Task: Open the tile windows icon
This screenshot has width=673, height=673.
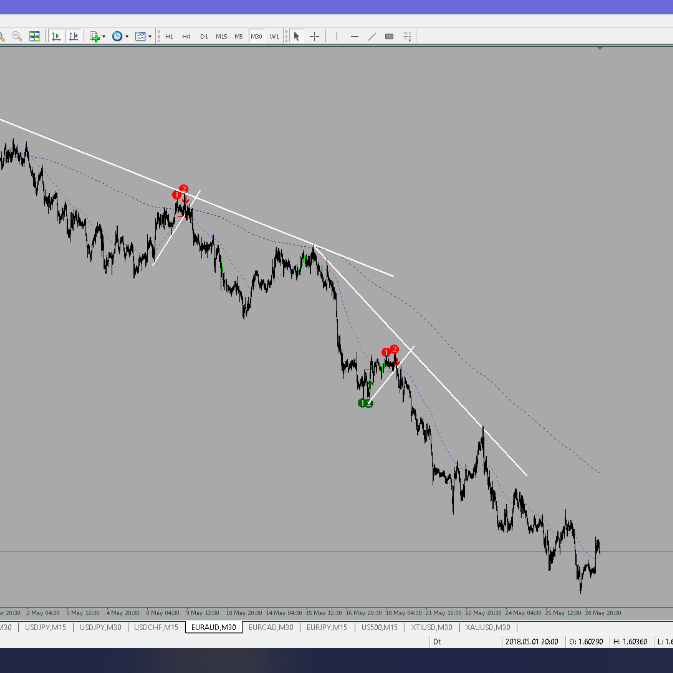Action: (x=34, y=36)
